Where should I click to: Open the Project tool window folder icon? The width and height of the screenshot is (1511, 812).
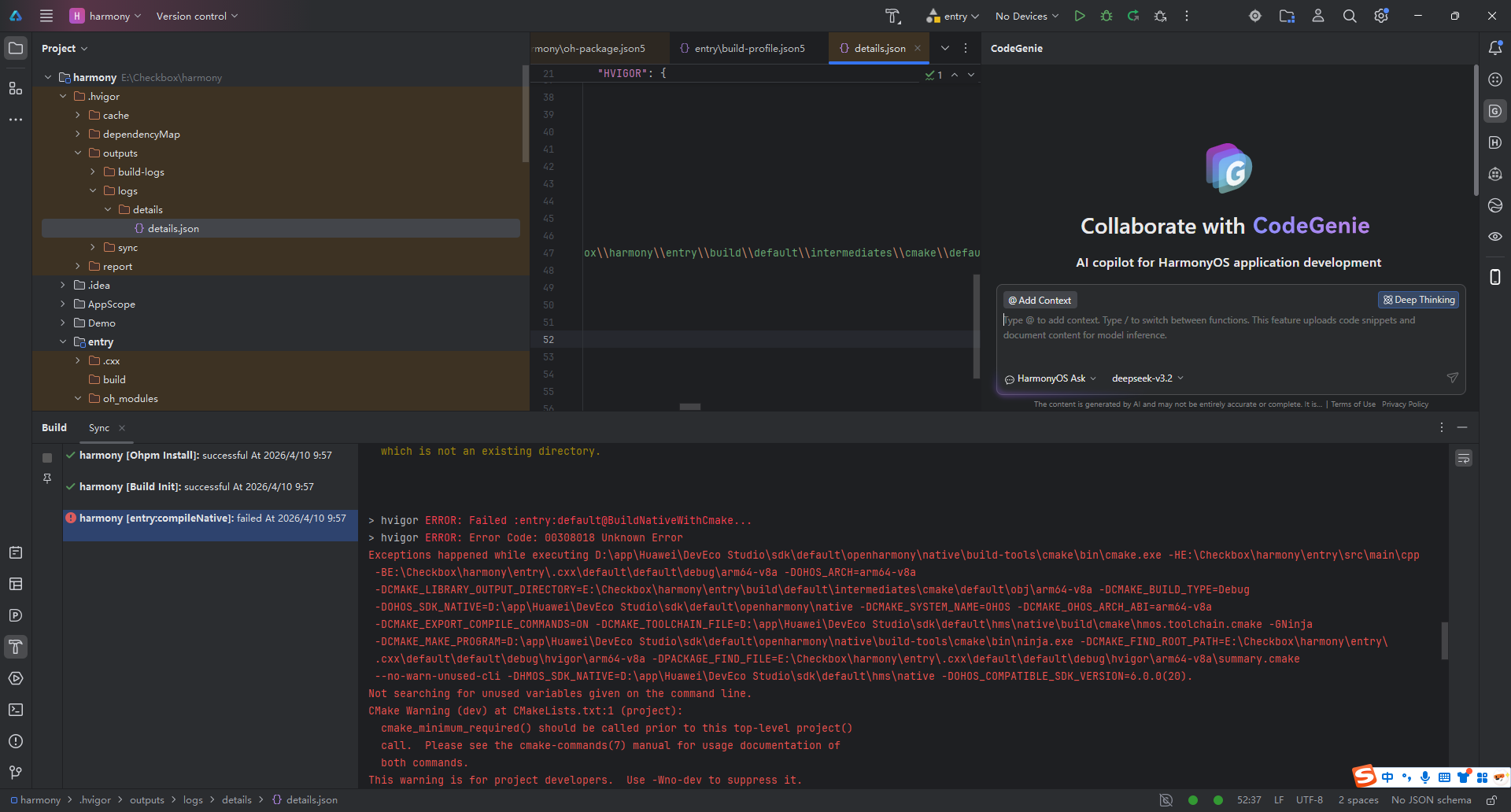click(x=16, y=48)
